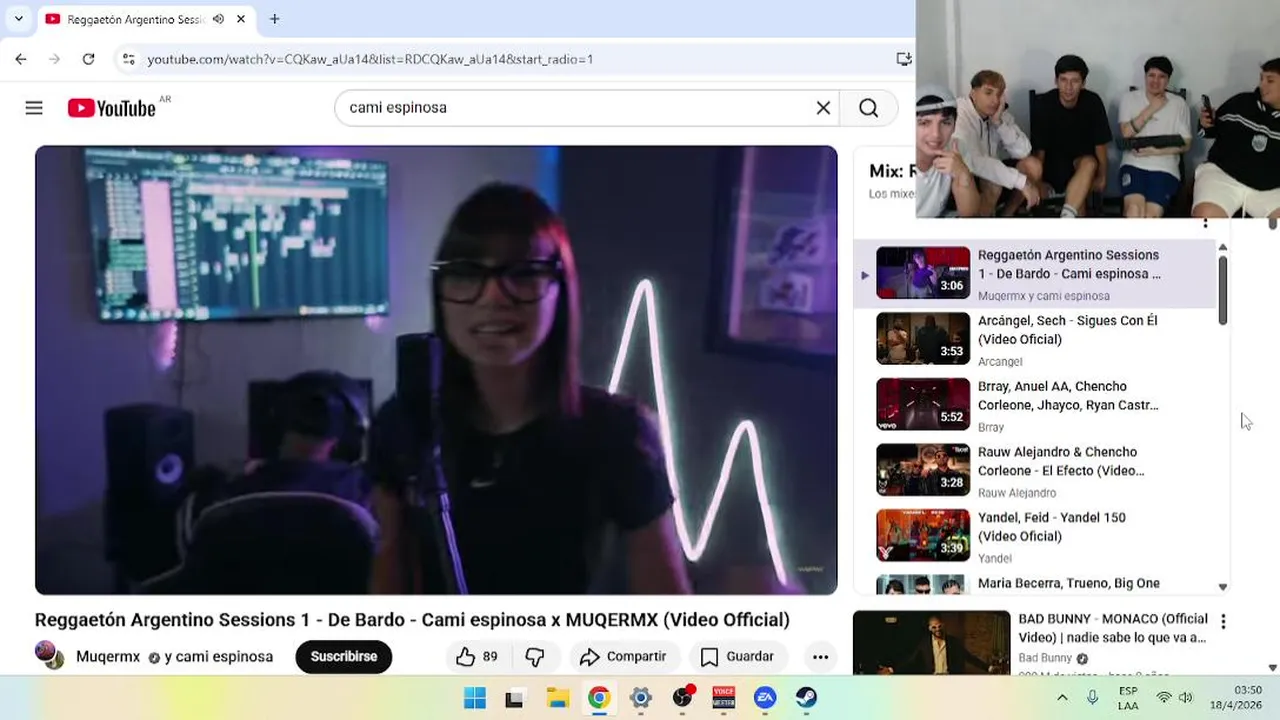
Task: Select Maria Becerra, Trueno, Big One entry
Action: [x=1069, y=583]
